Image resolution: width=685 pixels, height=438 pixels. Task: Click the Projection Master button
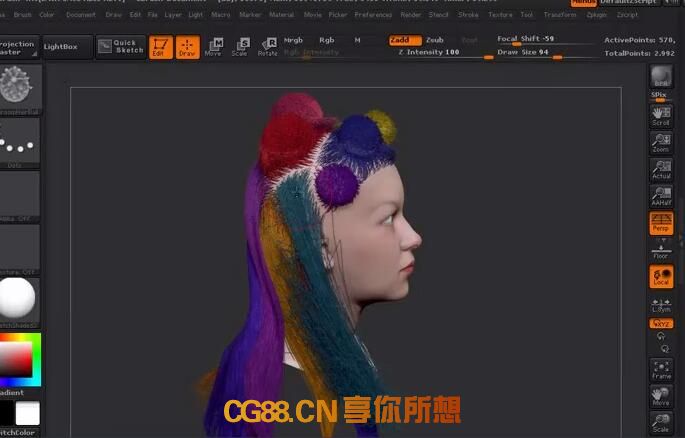(x=17, y=48)
